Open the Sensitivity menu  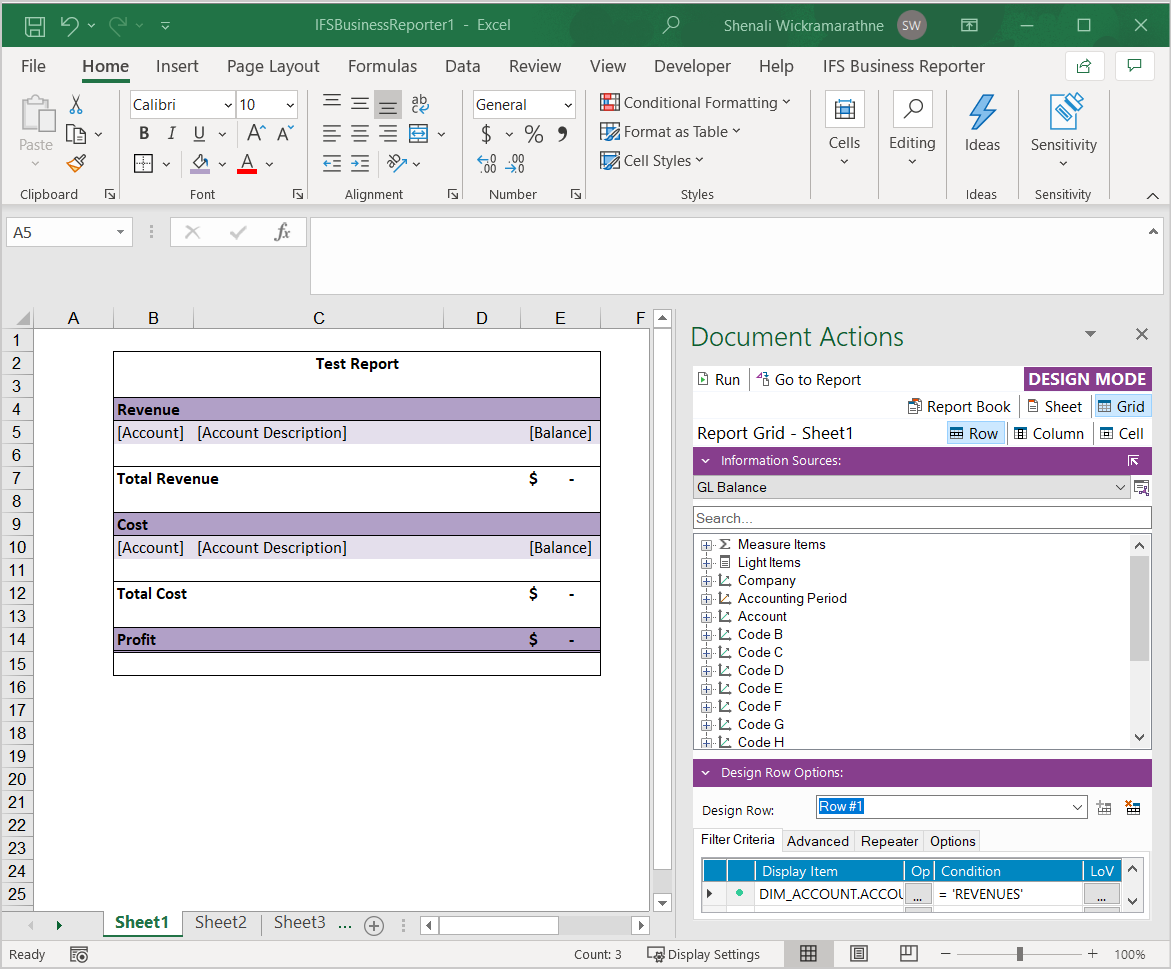[1063, 131]
